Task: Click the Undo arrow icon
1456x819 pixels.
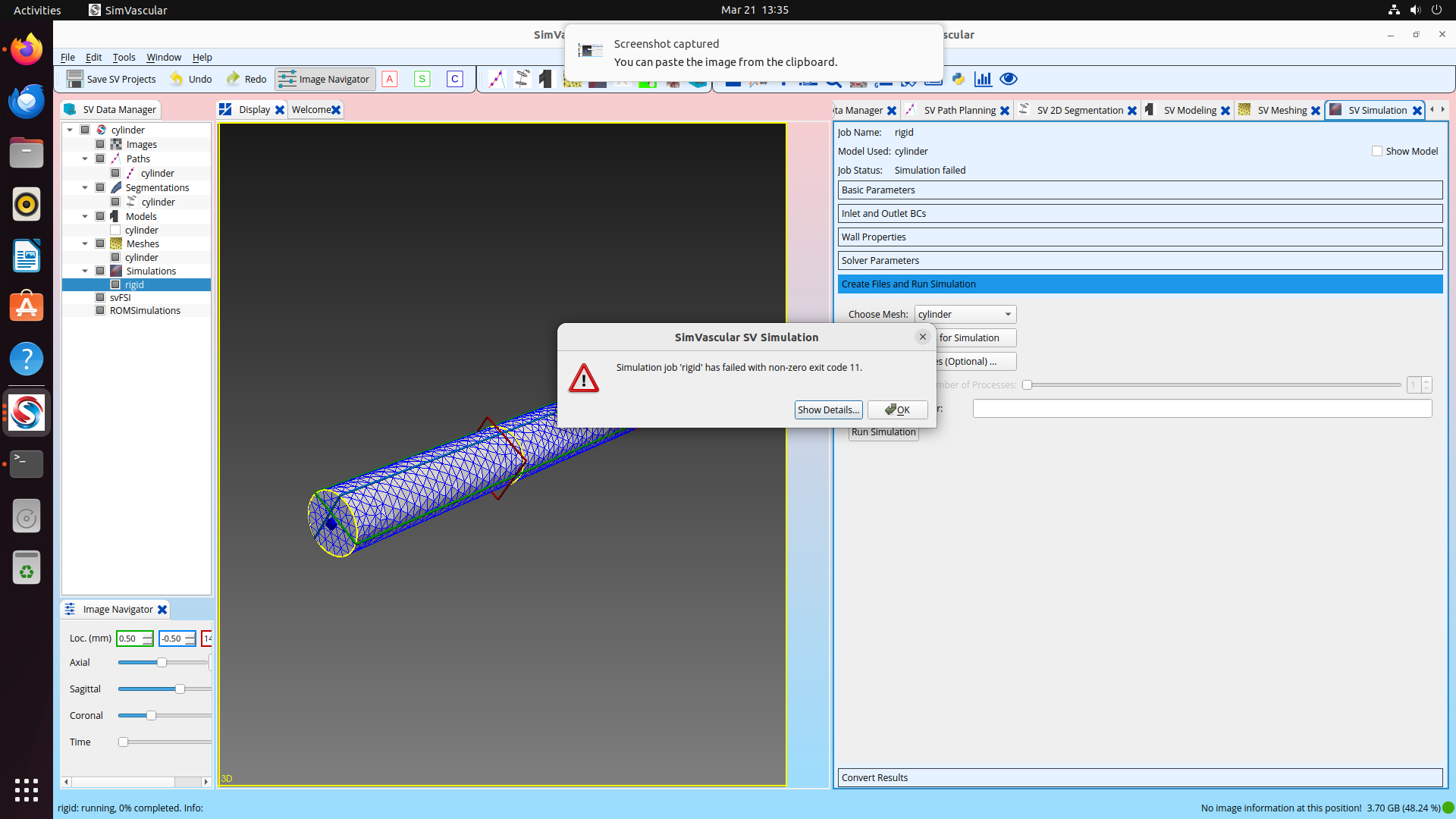Action: point(177,79)
